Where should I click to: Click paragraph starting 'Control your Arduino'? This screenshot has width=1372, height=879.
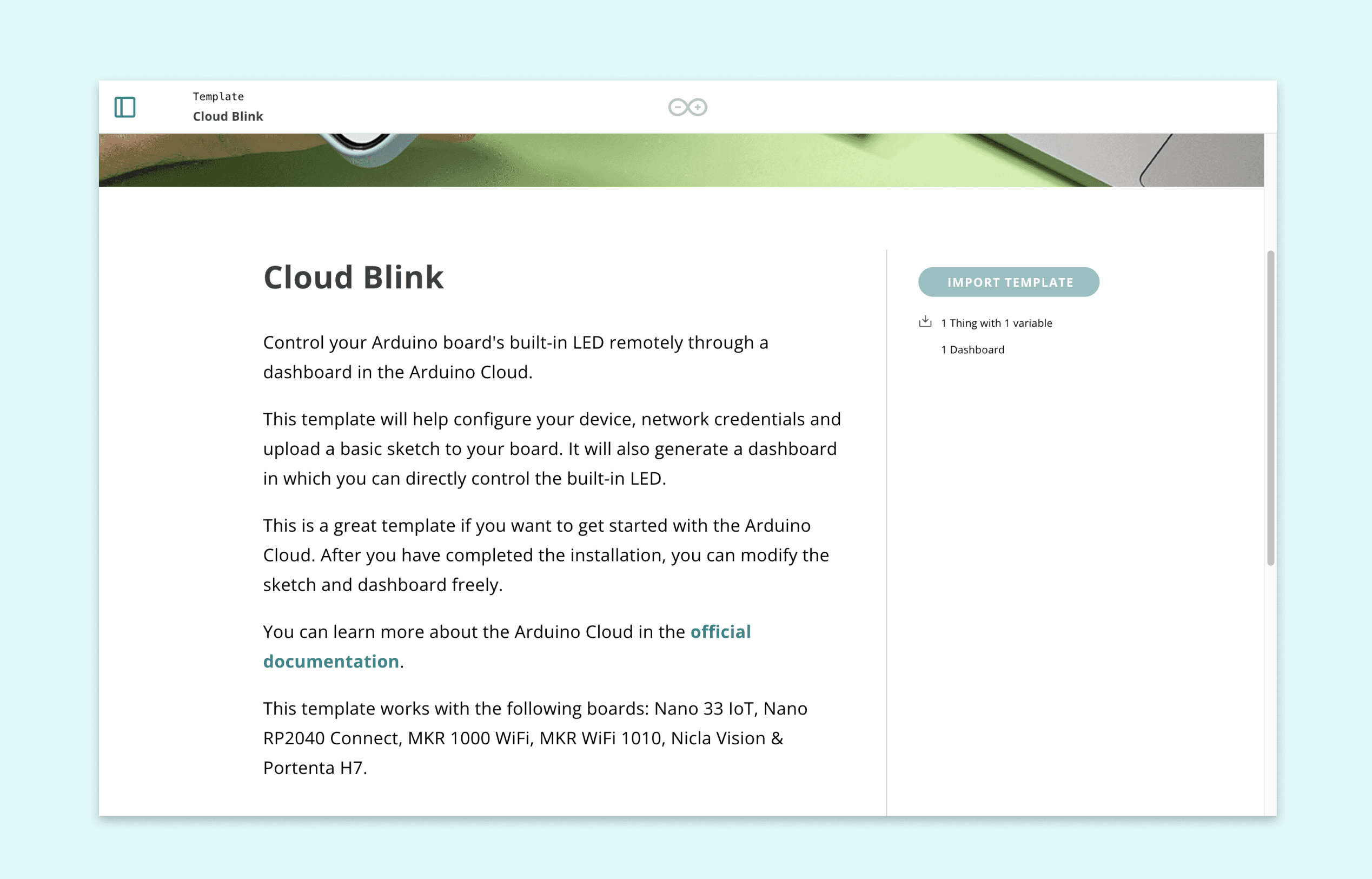click(x=515, y=358)
